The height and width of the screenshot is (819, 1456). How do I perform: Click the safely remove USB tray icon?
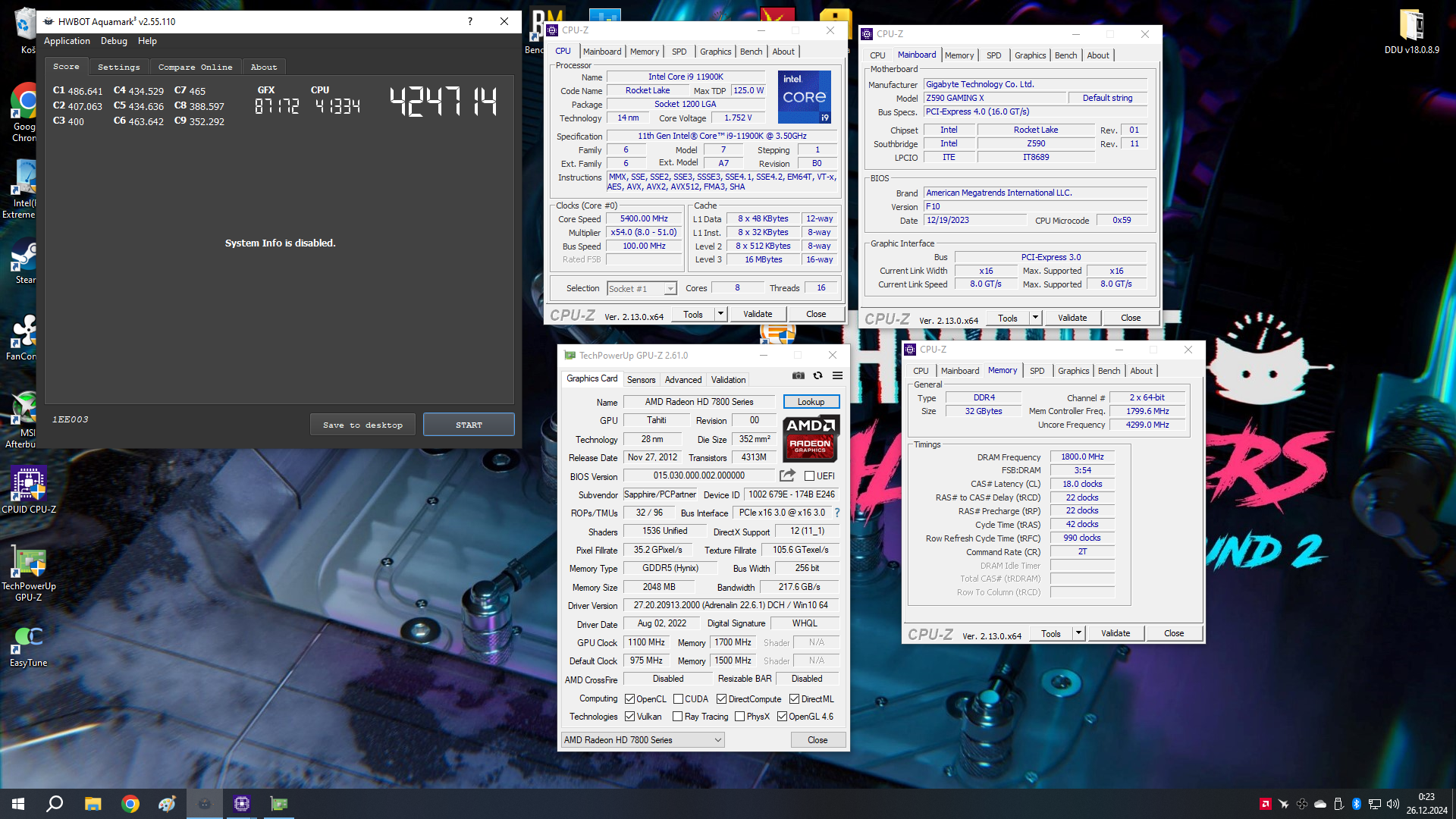[x=1338, y=804]
